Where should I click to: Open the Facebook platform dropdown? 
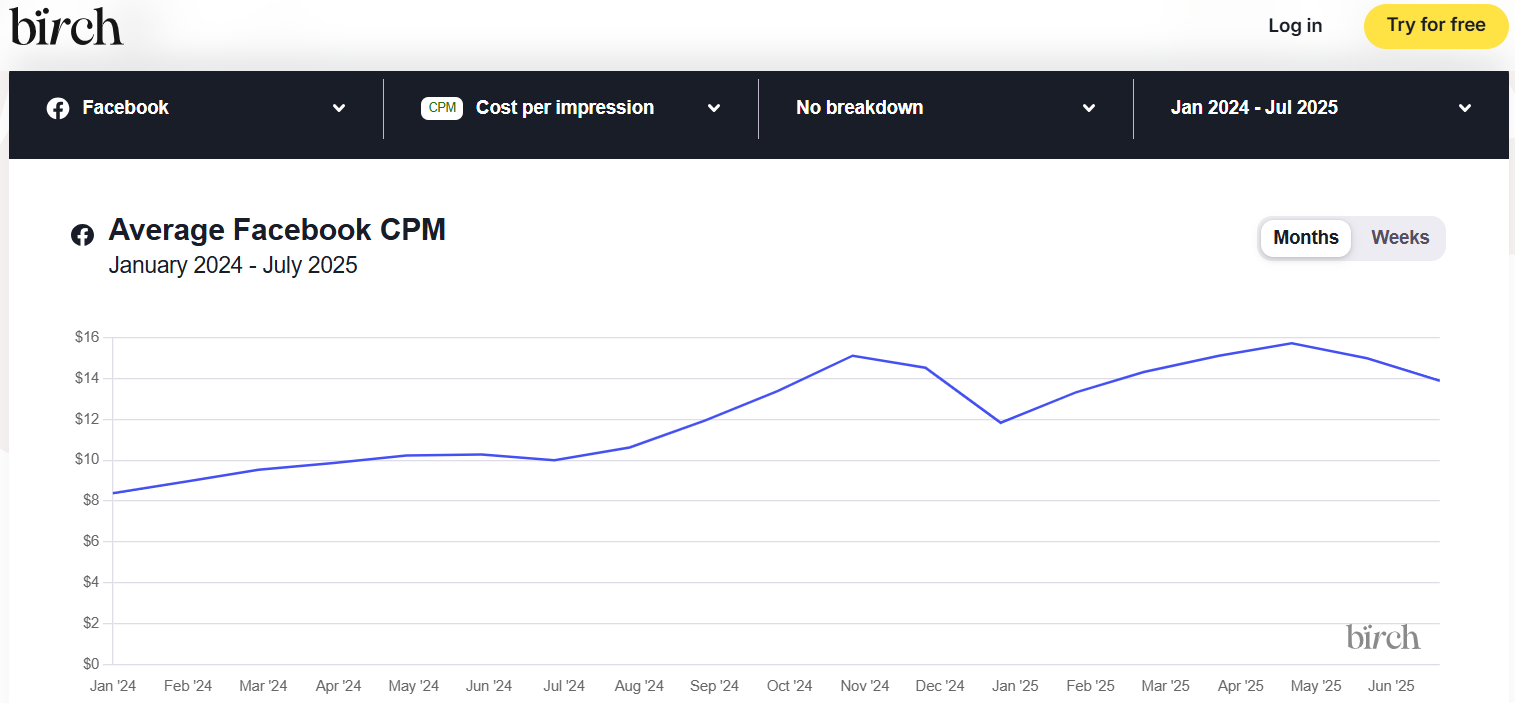[x=196, y=108]
